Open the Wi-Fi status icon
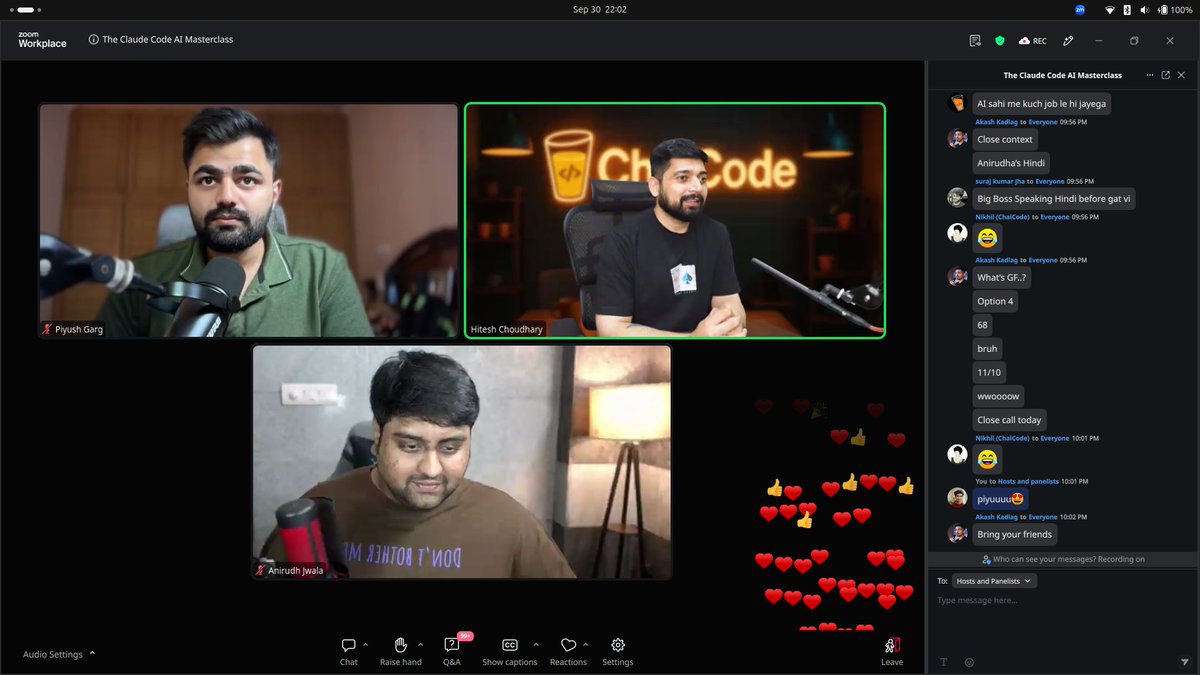Screen dimensions: 1200x675 tap(1109, 9)
